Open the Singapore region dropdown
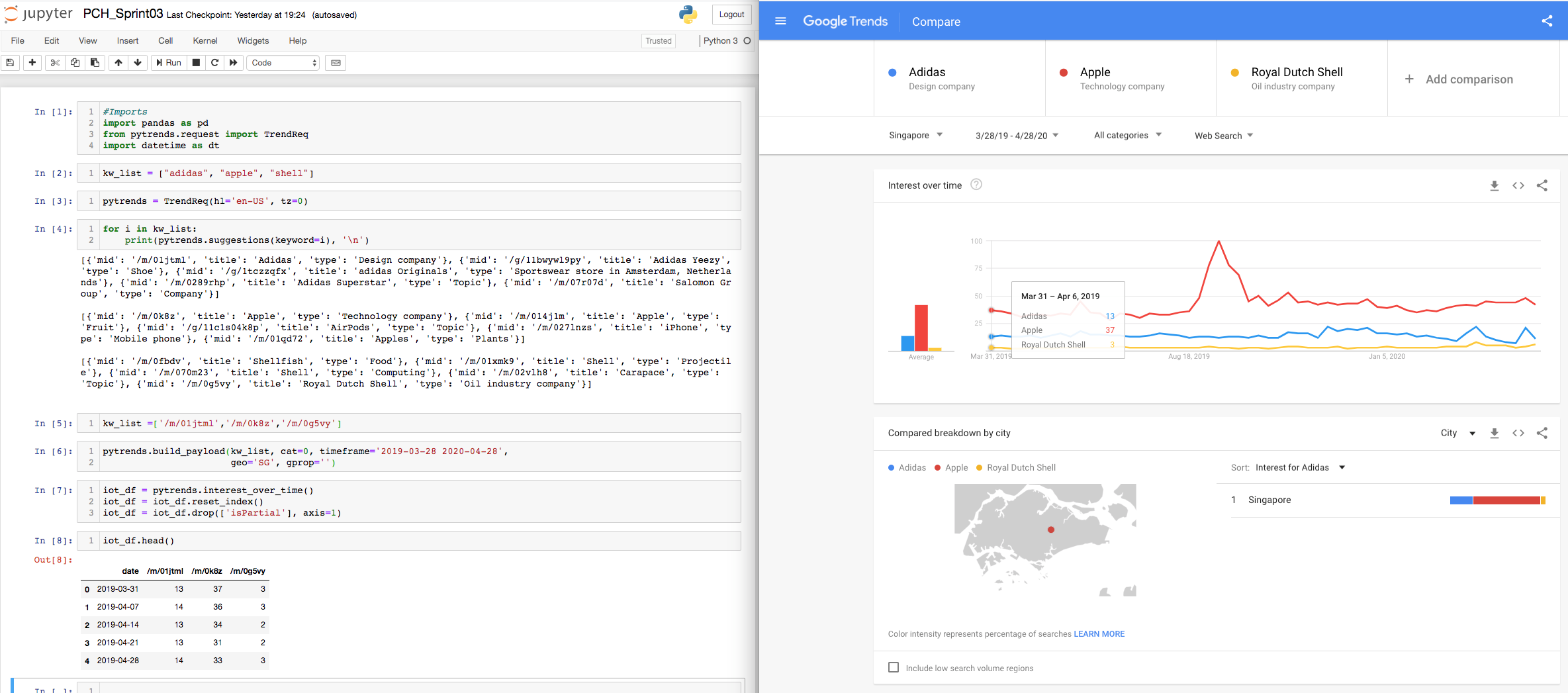This screenshot has width=1568, height=693. point(915,135)
